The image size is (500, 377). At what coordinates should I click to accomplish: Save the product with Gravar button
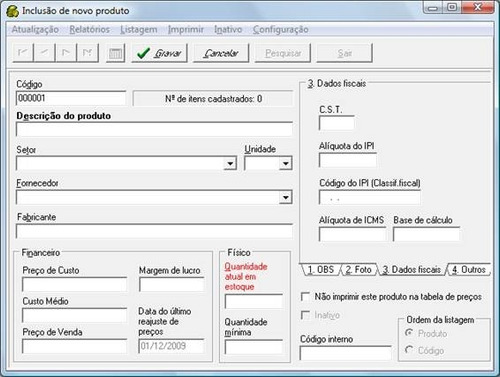159,53
